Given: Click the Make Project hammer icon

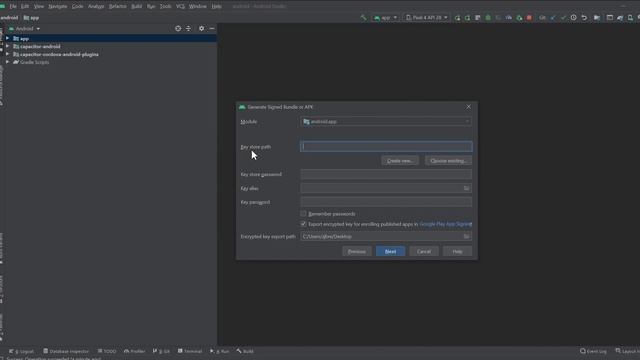Looking at the screenshot, I should pyautogui.click(x=363, y=18).
